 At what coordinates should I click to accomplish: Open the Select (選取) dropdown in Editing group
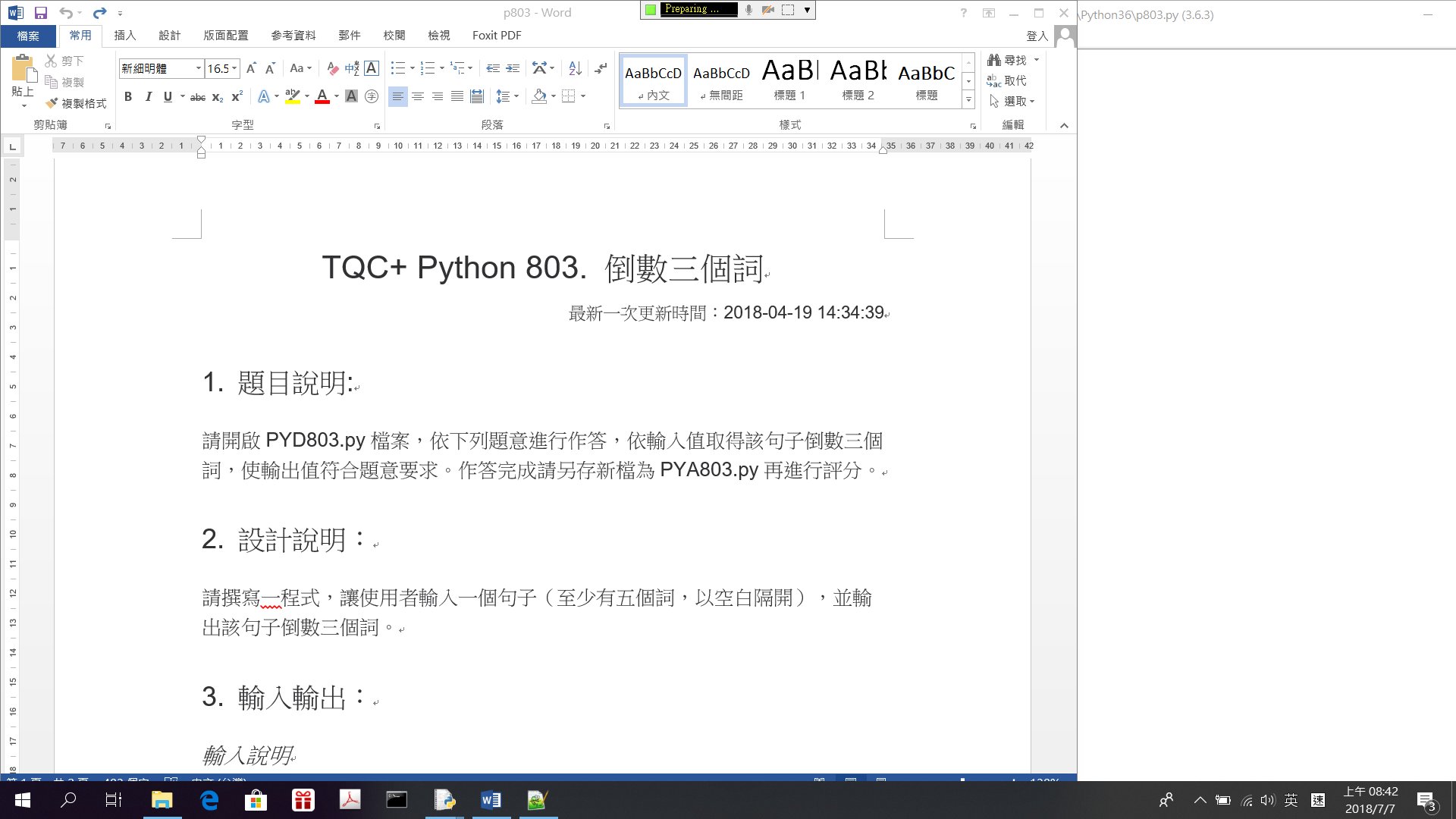1012,101
